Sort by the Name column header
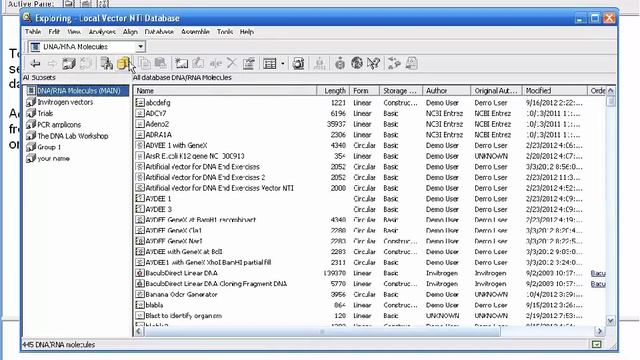This screenshot has height=360, width=640. (225, 91)
